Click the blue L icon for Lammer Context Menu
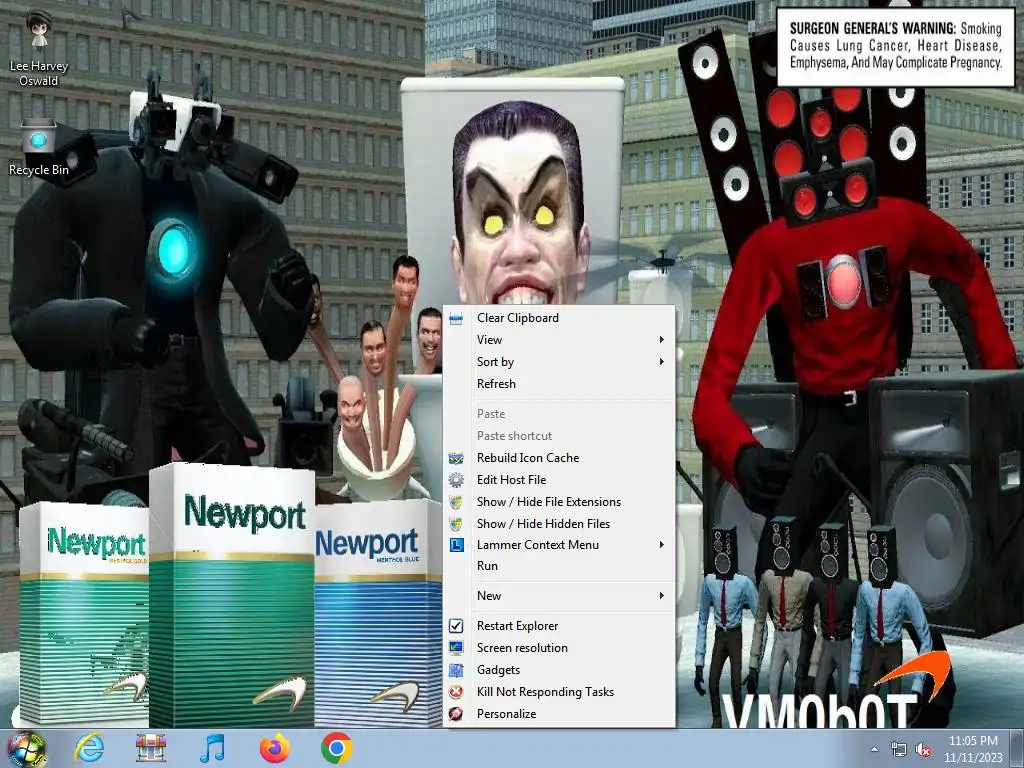Viewport: 1024px width, 768px height. (x=456, y=545)
